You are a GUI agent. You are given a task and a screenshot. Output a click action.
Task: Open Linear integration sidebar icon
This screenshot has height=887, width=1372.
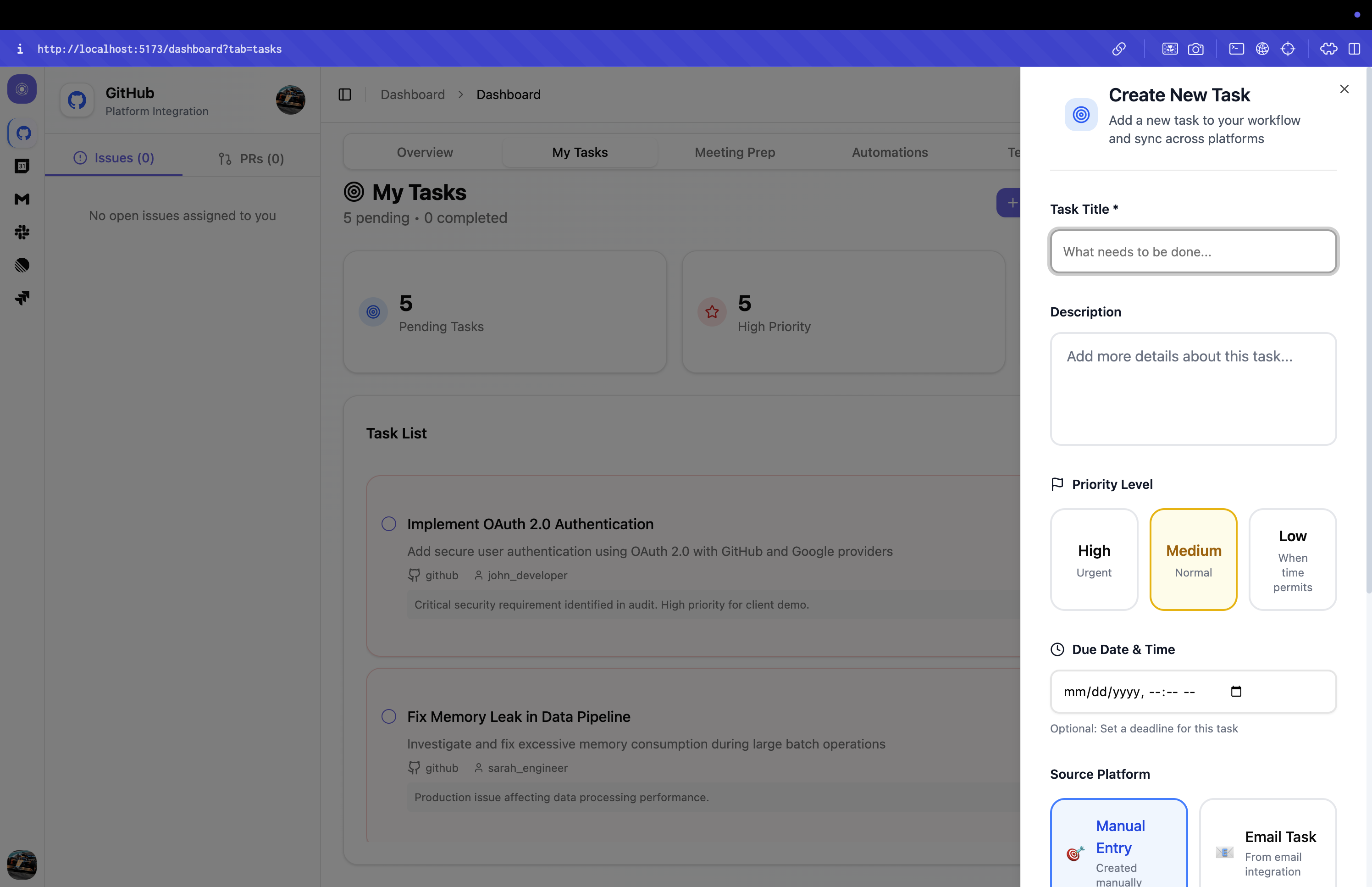click(x=22, y=265)
